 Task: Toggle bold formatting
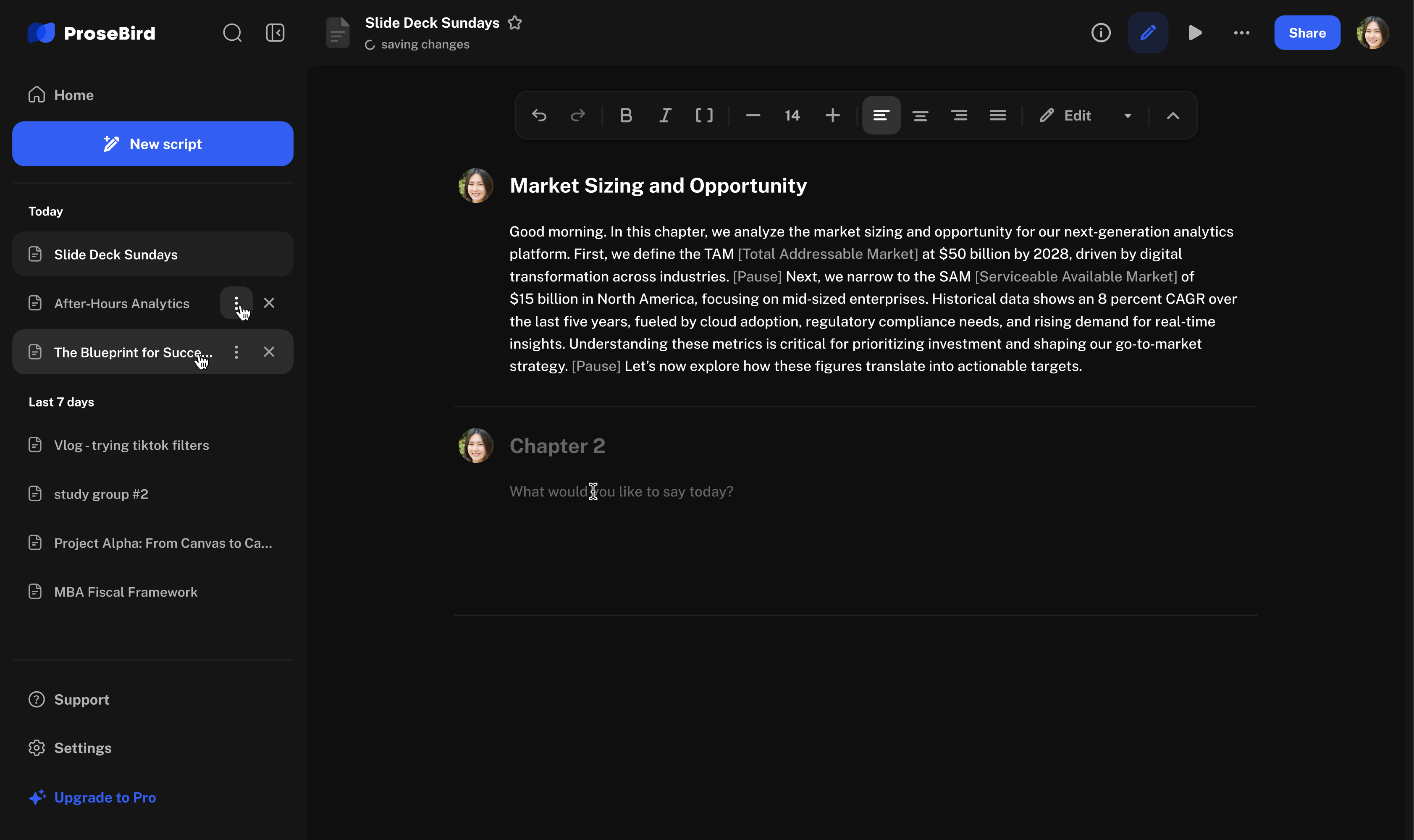(626, 115)
